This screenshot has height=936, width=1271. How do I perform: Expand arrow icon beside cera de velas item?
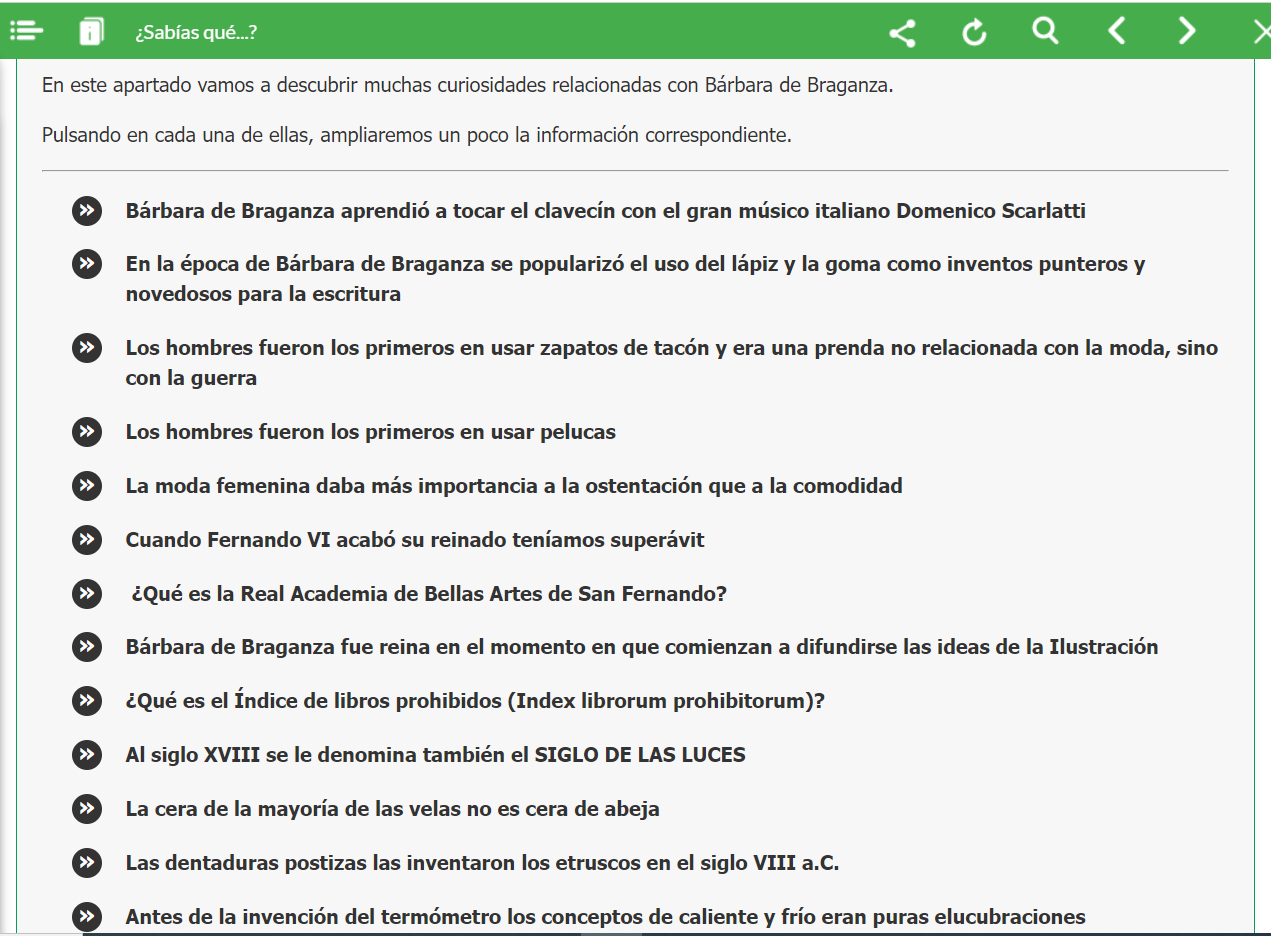[87, 809]
